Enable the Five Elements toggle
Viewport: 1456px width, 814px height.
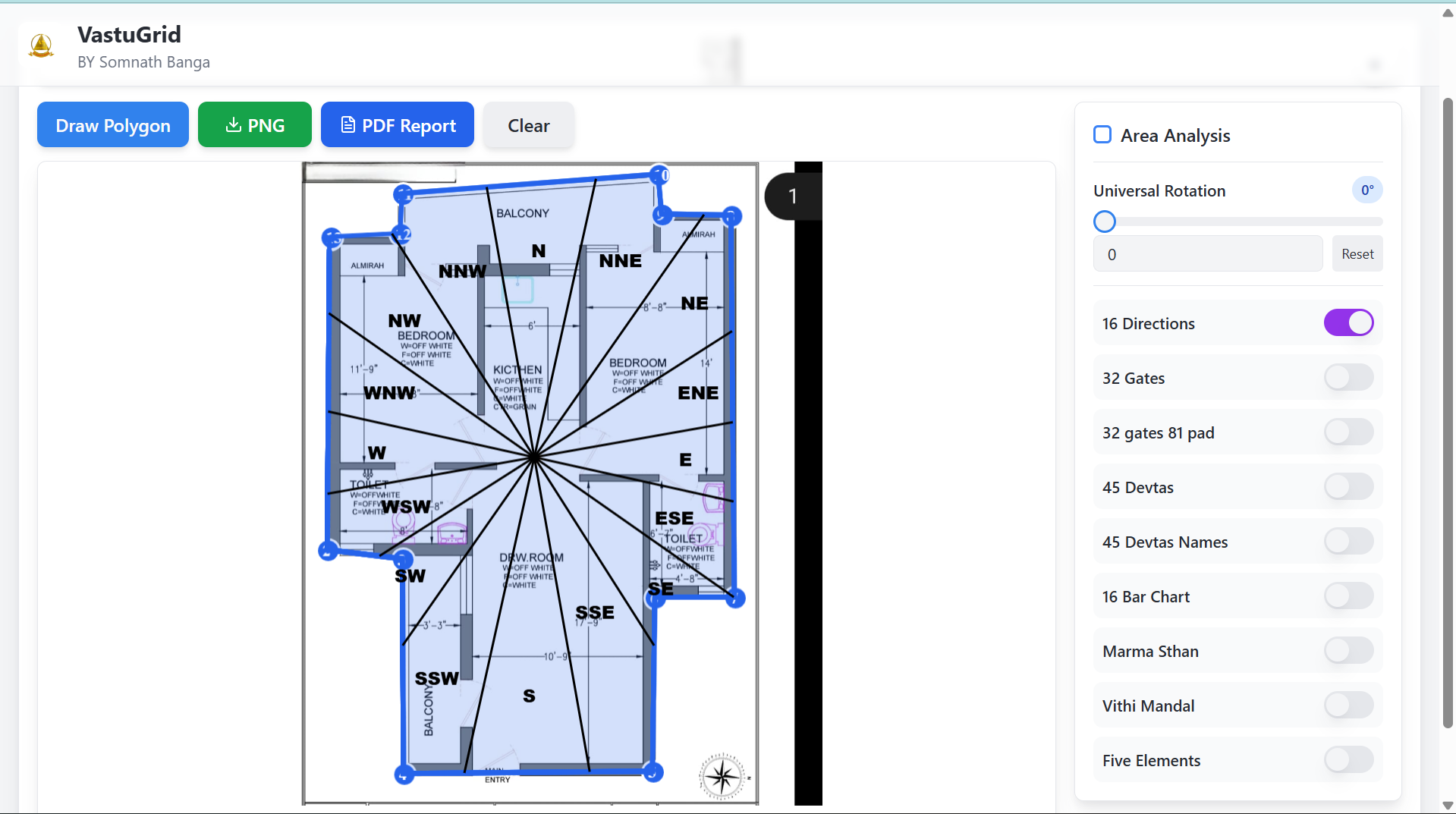pyautogui.click(x=1348, y=759)
